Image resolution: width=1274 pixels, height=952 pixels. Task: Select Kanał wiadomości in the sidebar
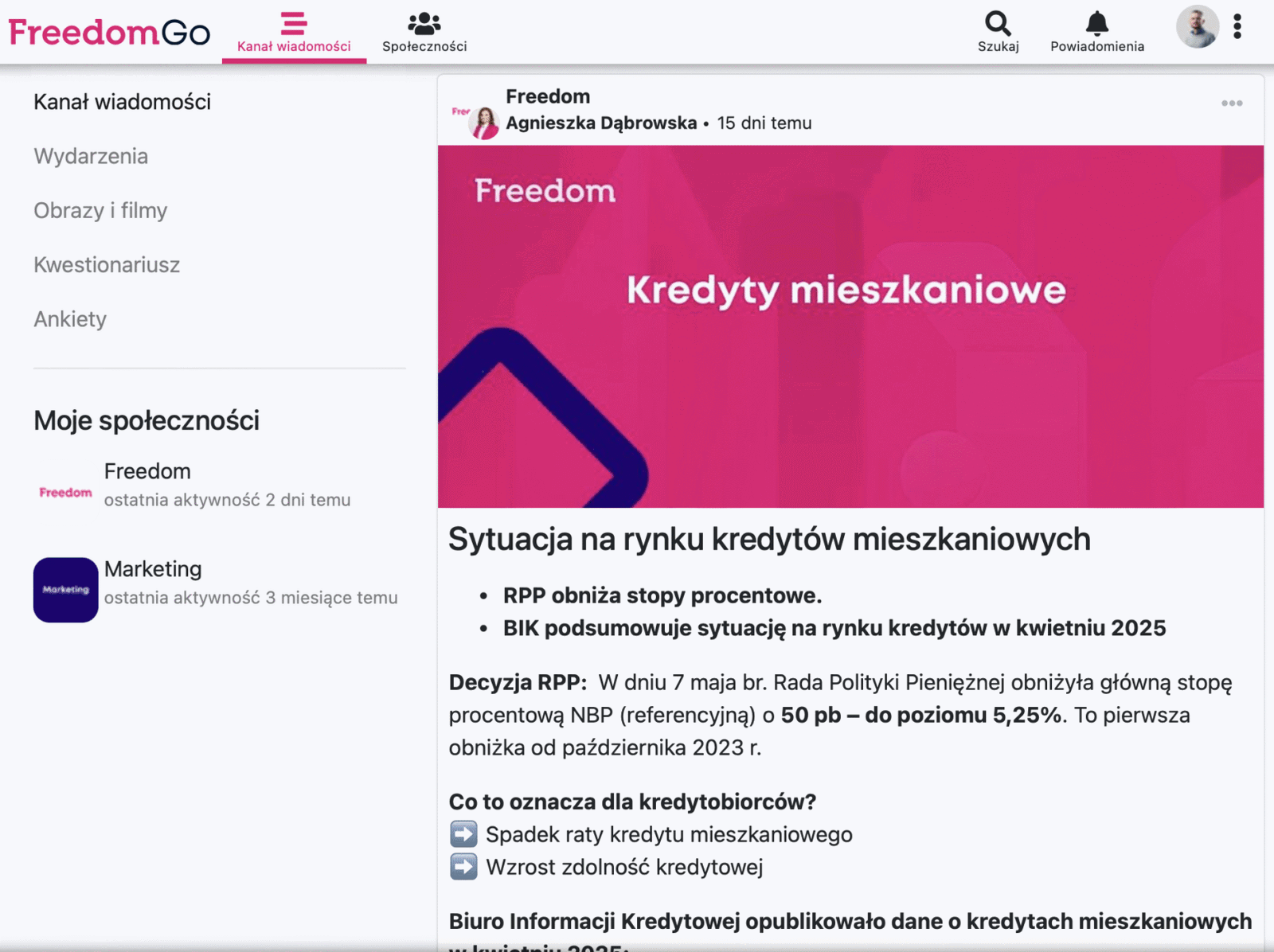coord(122,102)
